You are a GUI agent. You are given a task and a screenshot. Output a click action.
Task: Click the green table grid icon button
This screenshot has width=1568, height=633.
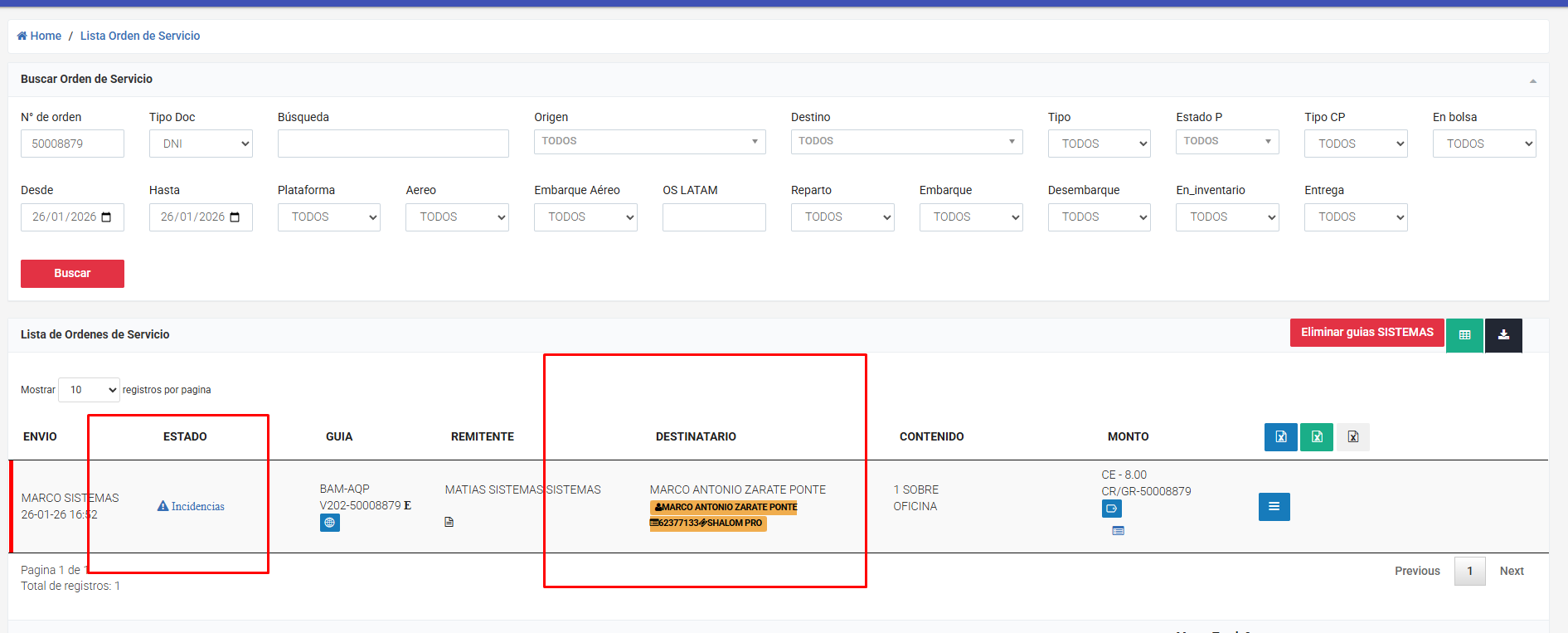[1464, 335]
